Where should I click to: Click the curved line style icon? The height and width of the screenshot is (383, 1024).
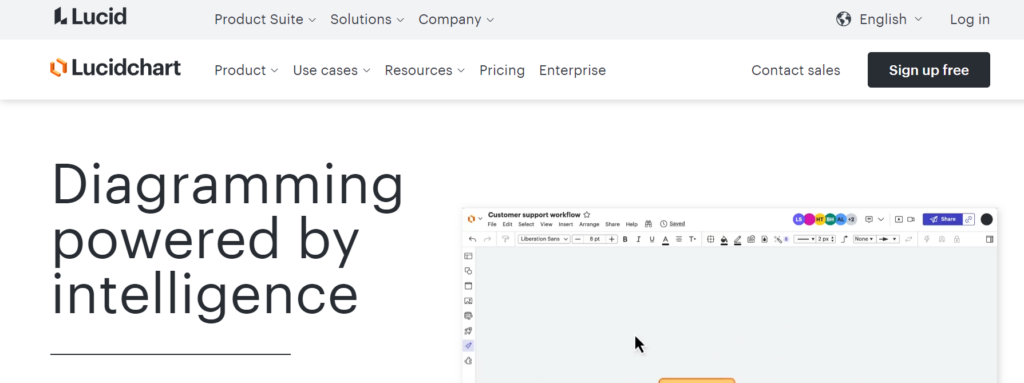[x=844, y=239]
